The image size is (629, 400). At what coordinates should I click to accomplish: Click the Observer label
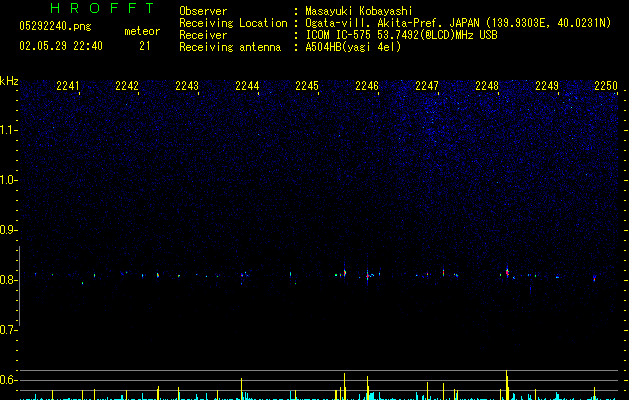point(203,11)
